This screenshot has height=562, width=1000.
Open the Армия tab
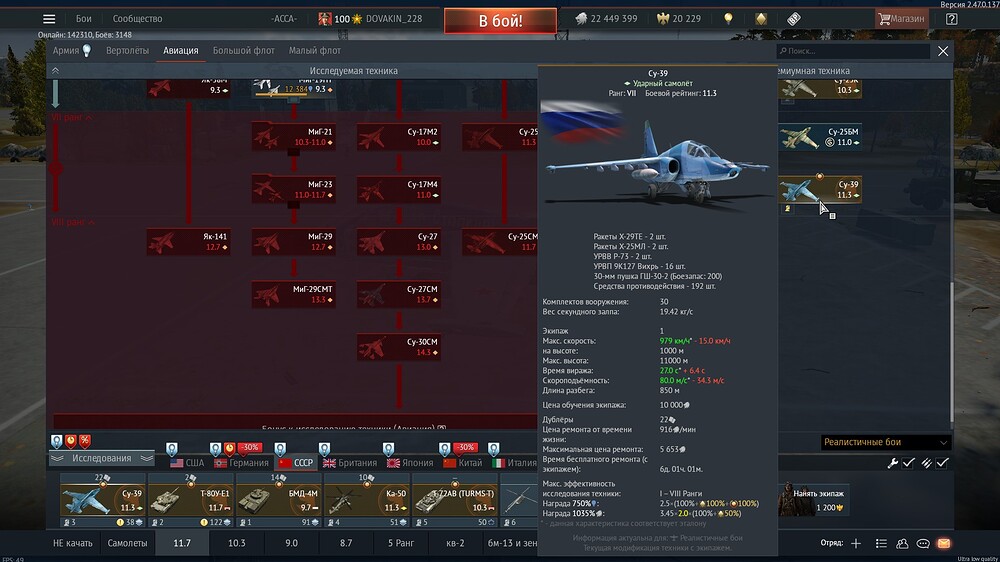pyautogui.click(x=71, y=50)
